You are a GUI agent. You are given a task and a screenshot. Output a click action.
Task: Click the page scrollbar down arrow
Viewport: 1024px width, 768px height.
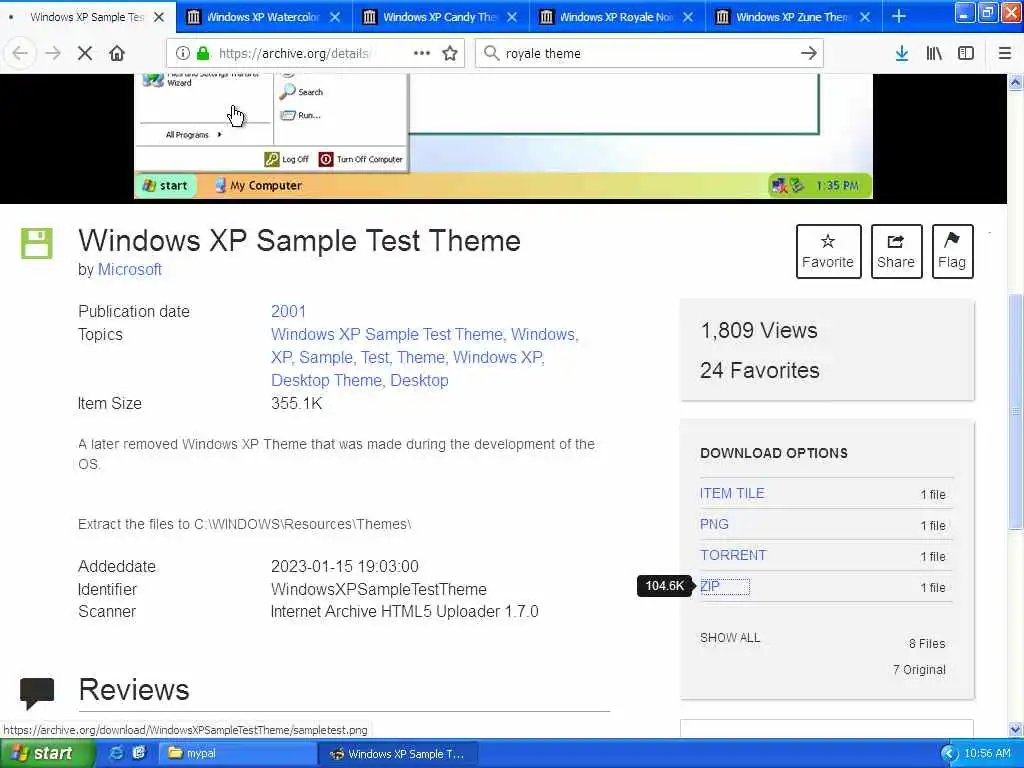tap(1015, 729)
